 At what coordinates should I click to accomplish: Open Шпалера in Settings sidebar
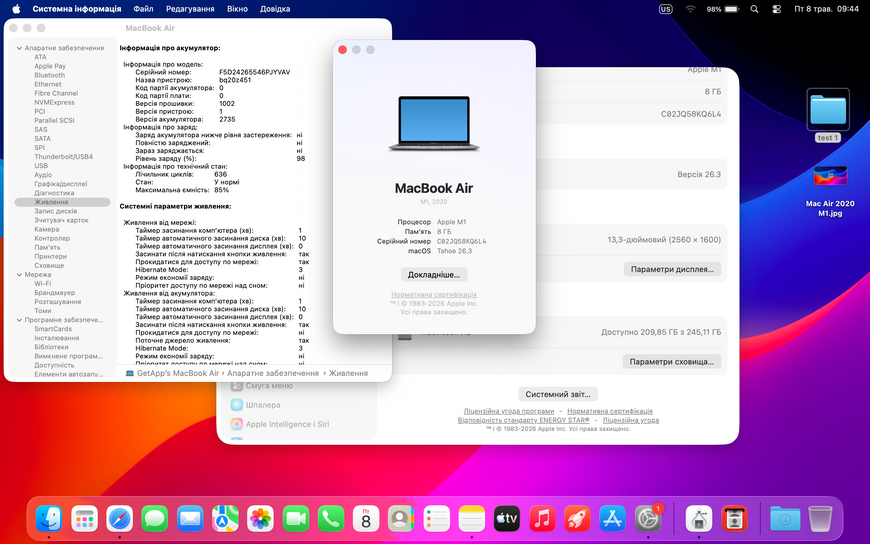pyautogui.click(x=255, y=405)
